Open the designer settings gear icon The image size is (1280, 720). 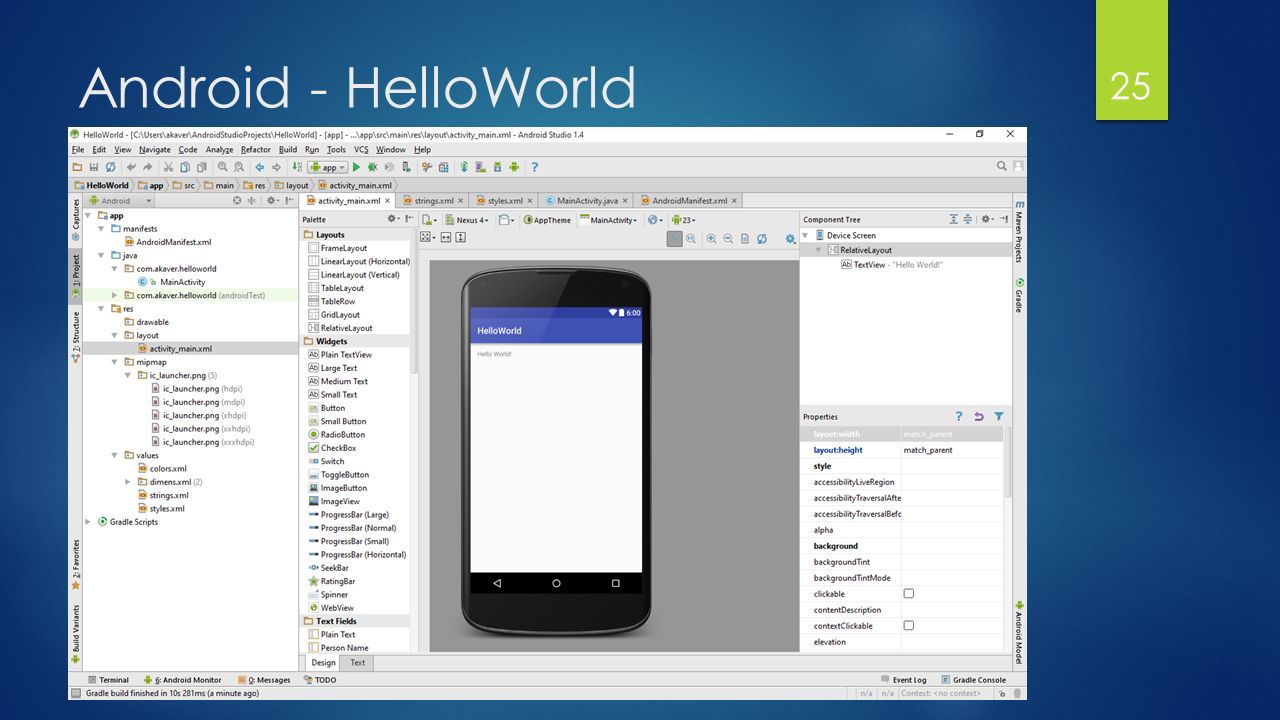[x=790, y=238]
